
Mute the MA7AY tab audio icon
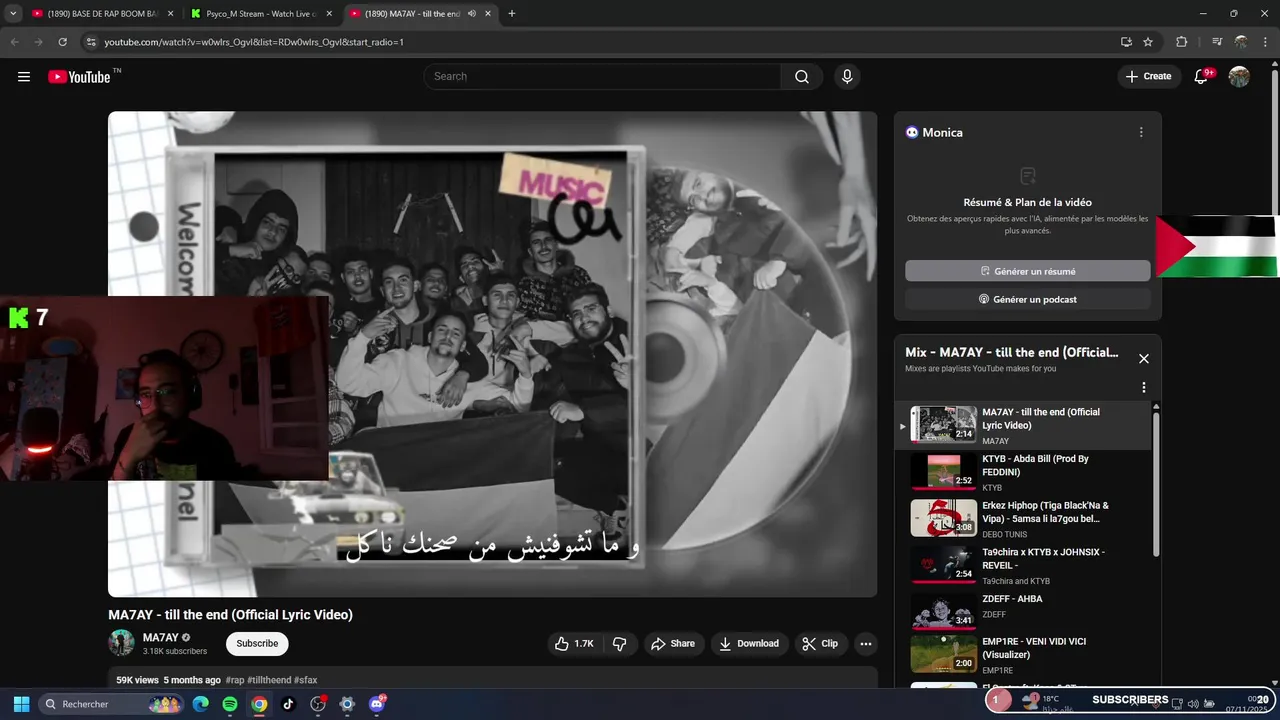coord(472,14)
